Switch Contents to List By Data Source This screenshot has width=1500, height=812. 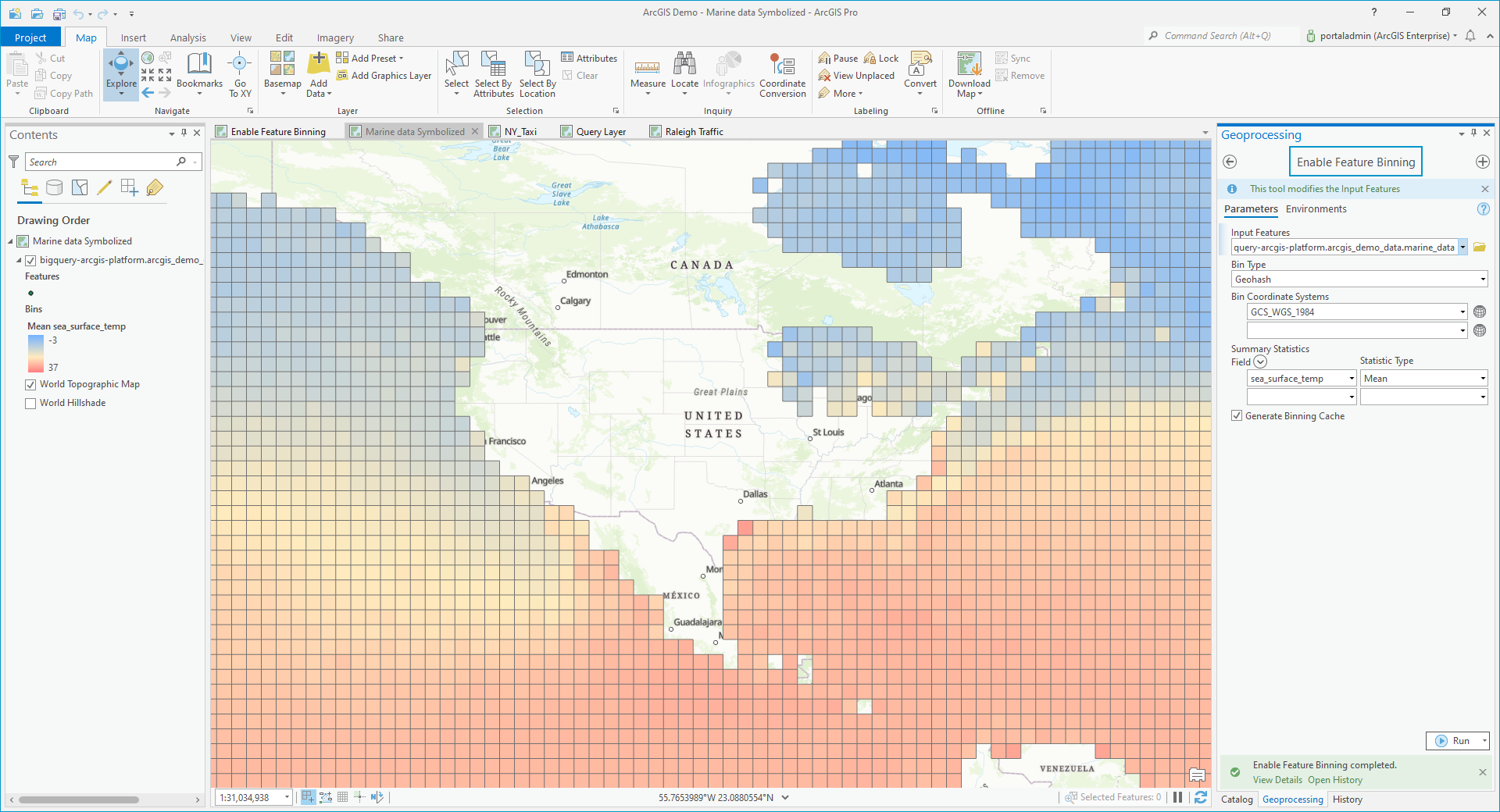tap(54, 187)
